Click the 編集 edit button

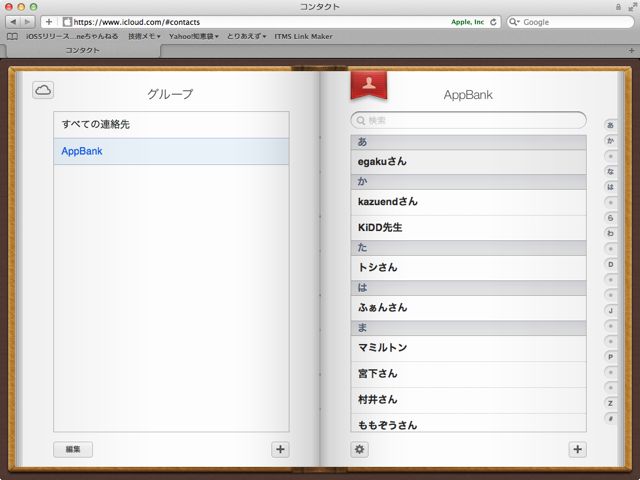(x=73, y=449)
